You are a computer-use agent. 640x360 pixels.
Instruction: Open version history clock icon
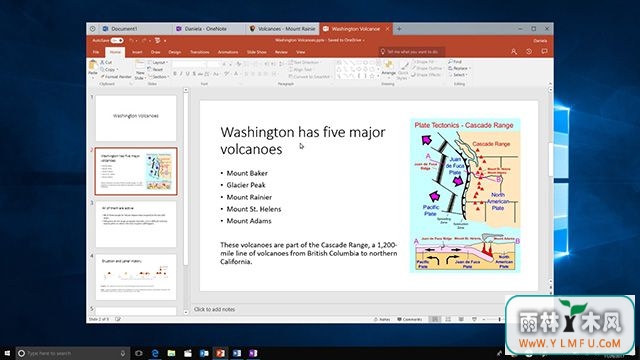click(529, 52)
